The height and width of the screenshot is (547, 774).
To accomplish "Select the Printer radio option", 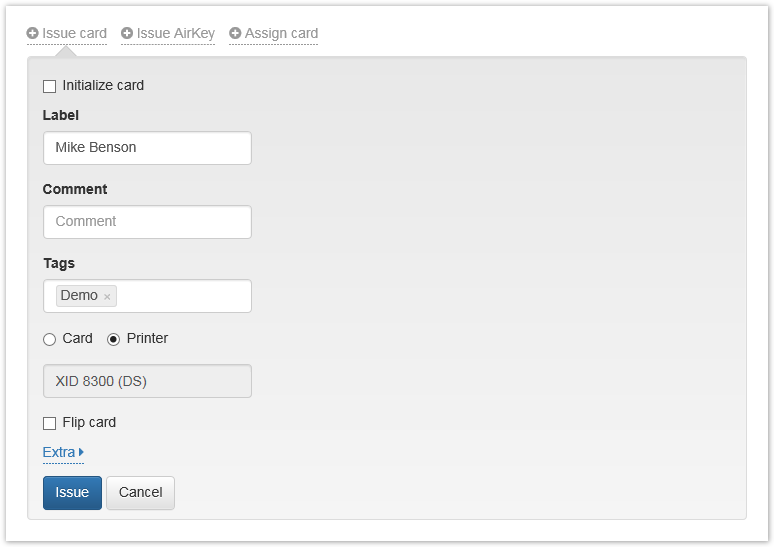I will tap(114, 339).
